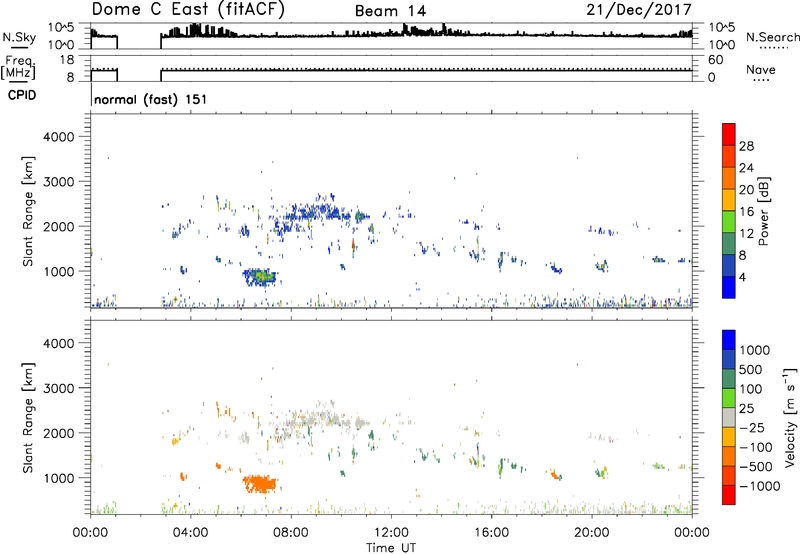Click the "12" label on power colorbar
Screen dimensions: 800x554
point(746,234)
